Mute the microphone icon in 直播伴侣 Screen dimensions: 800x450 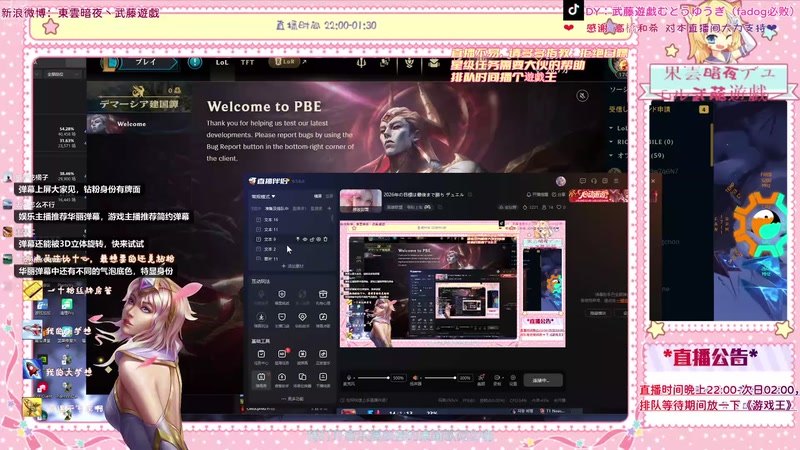click(349, 378)
